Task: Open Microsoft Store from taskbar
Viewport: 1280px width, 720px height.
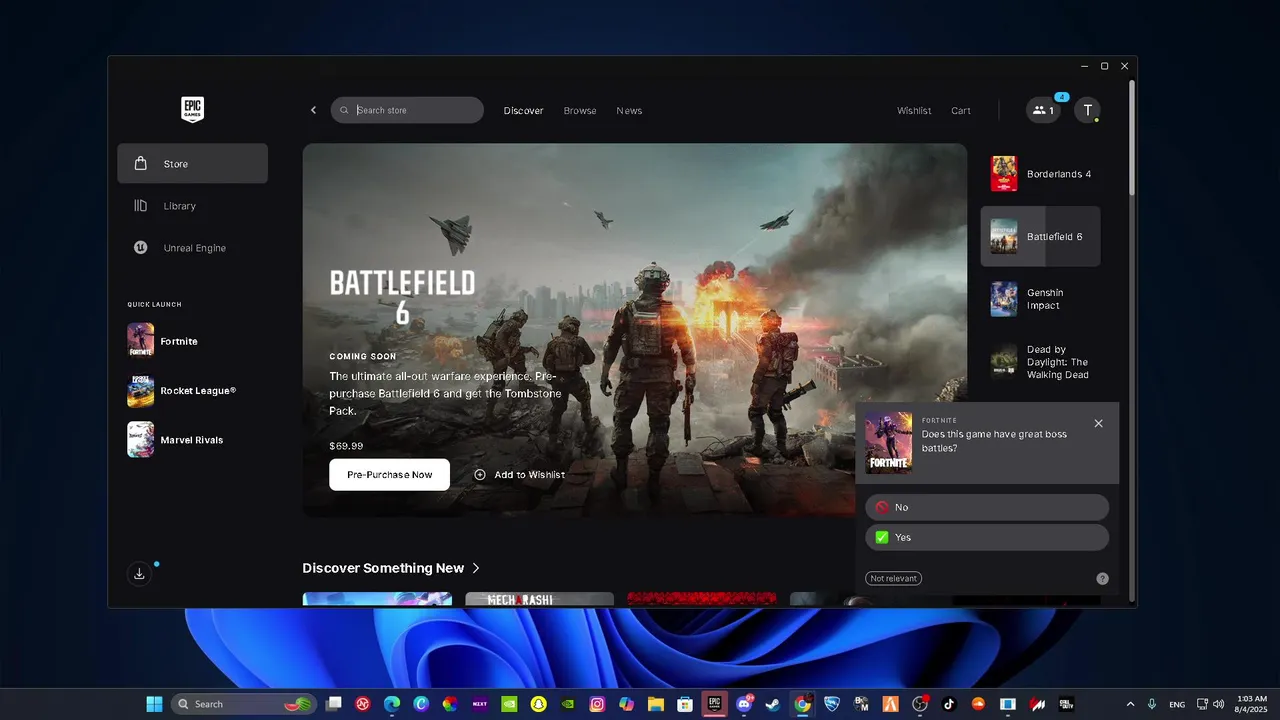Action: pyautogui.click(x=685, y=704)
